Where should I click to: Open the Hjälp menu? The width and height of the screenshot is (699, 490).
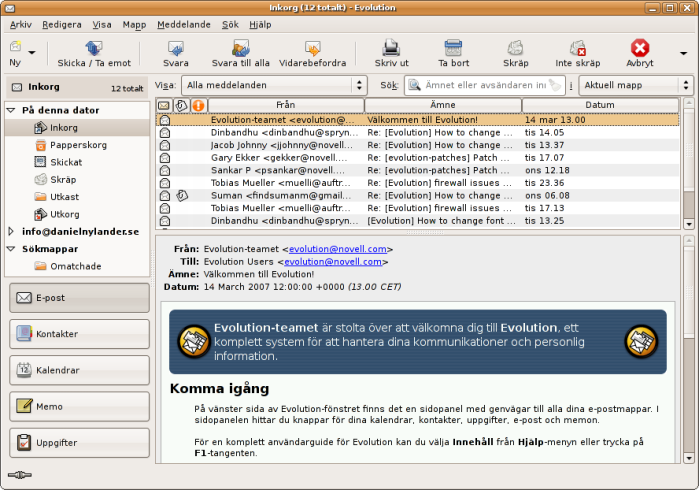click(x=260, y=25)
